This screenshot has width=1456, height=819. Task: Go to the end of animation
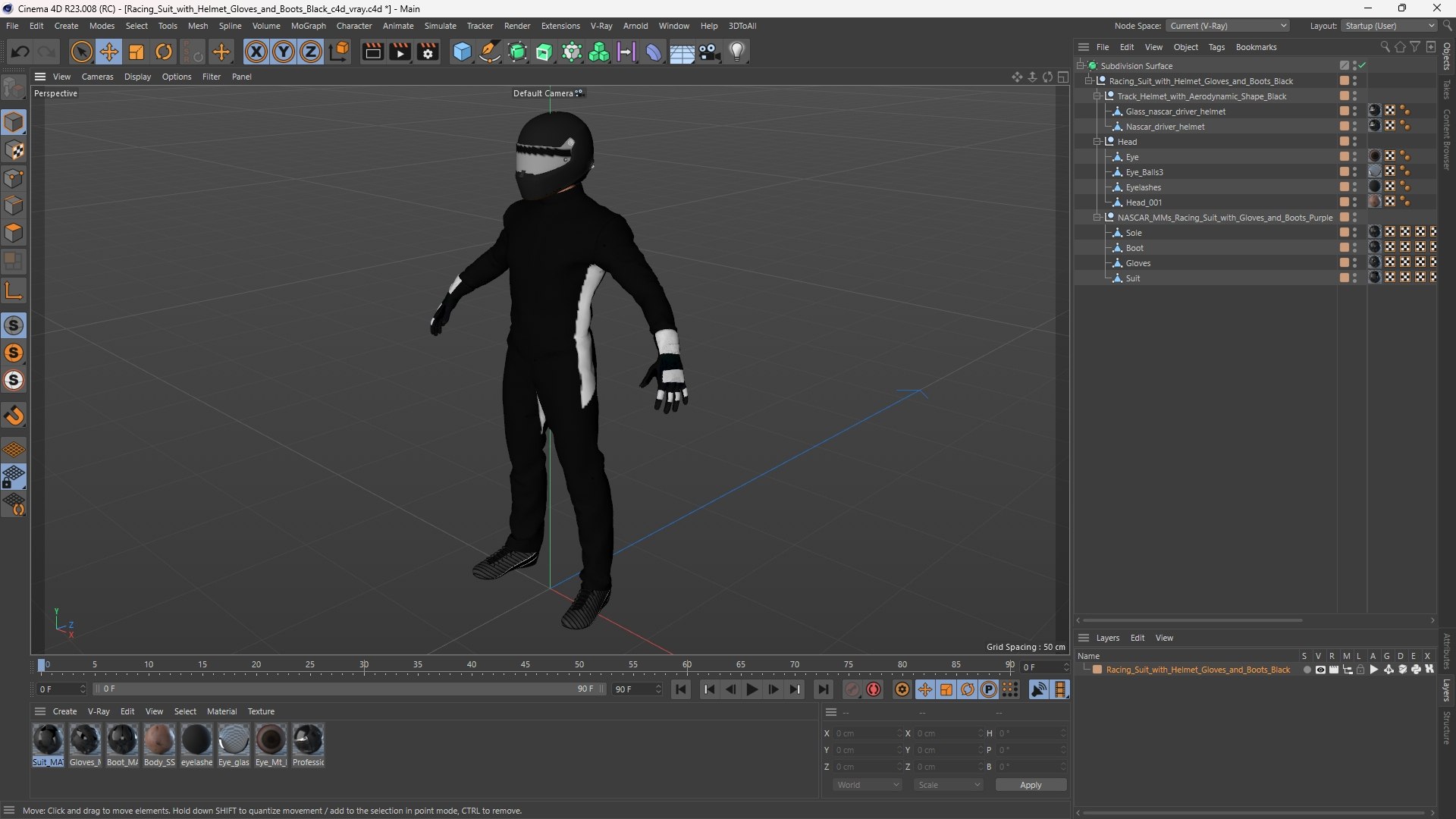click(x=823, y=689)
